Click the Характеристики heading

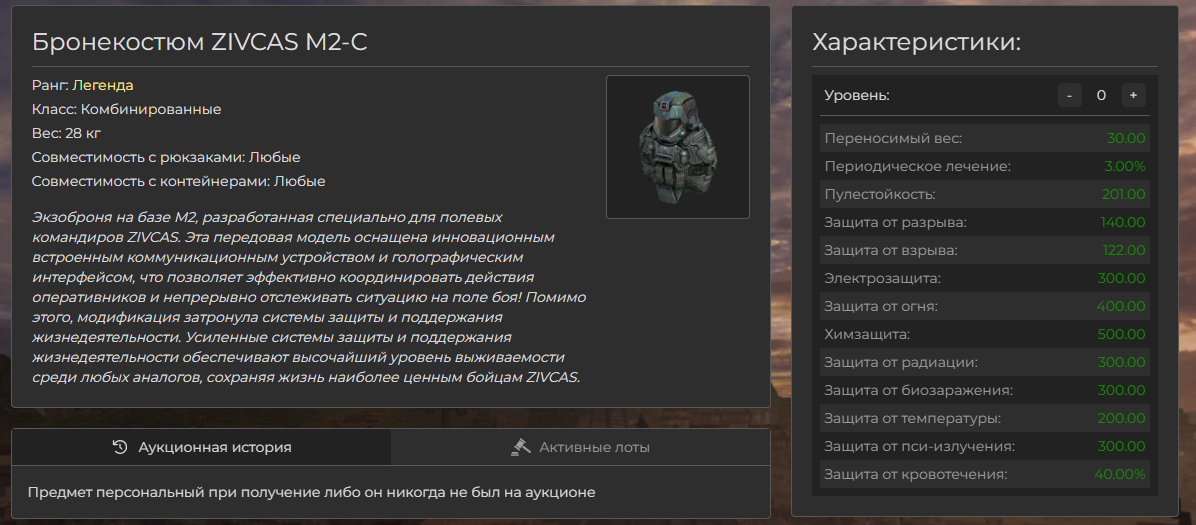[x=917, y=42]
